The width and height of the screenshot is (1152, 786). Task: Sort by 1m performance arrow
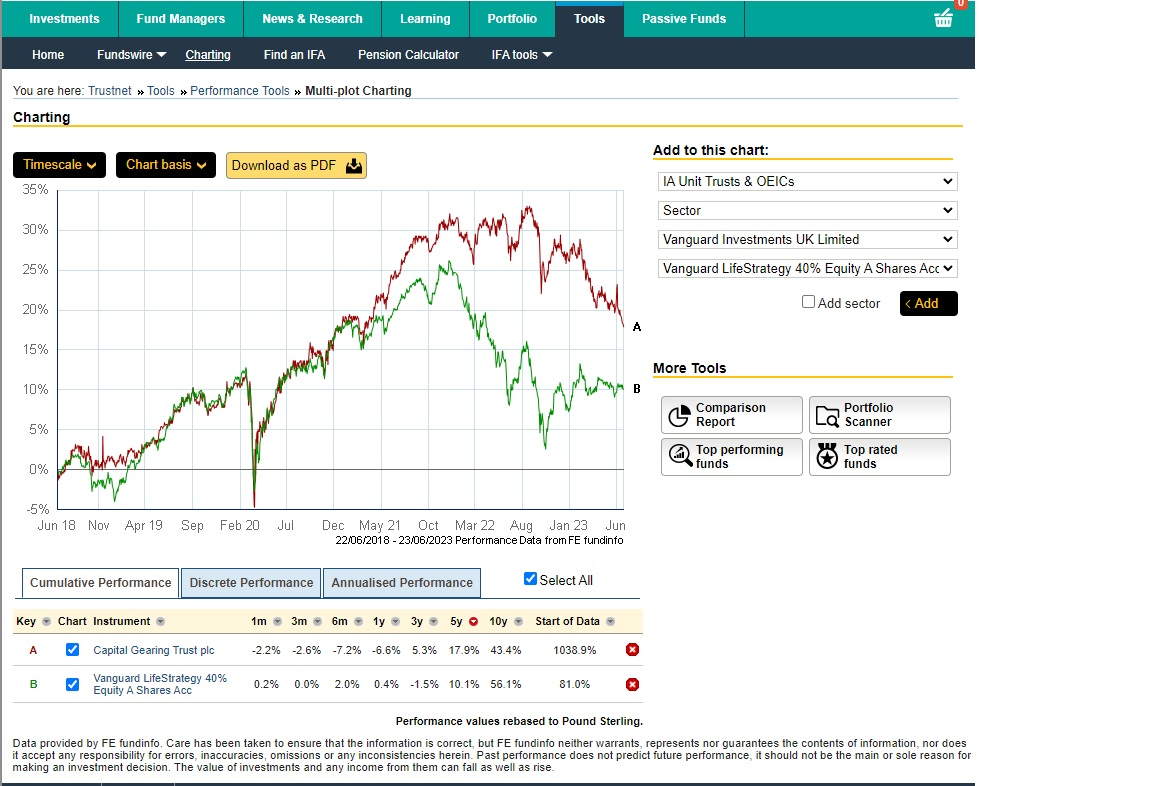(277, 621)
